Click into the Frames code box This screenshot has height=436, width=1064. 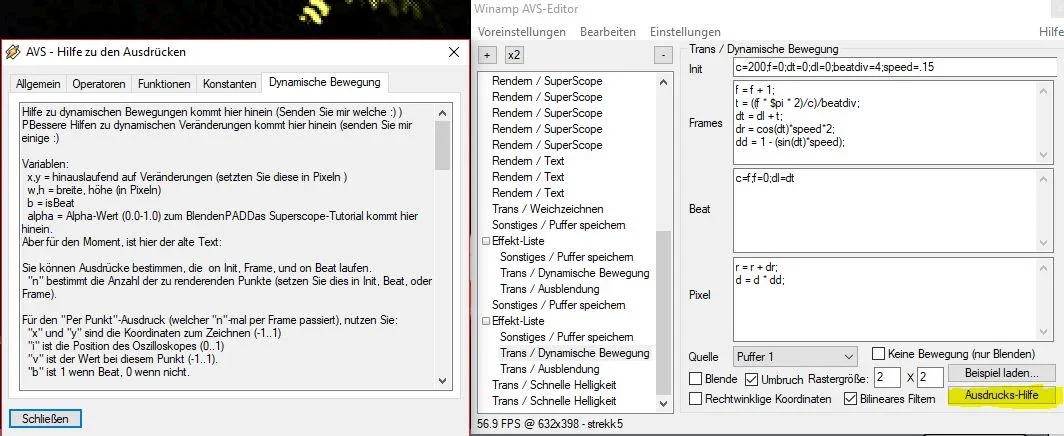[x=894, y=122]
